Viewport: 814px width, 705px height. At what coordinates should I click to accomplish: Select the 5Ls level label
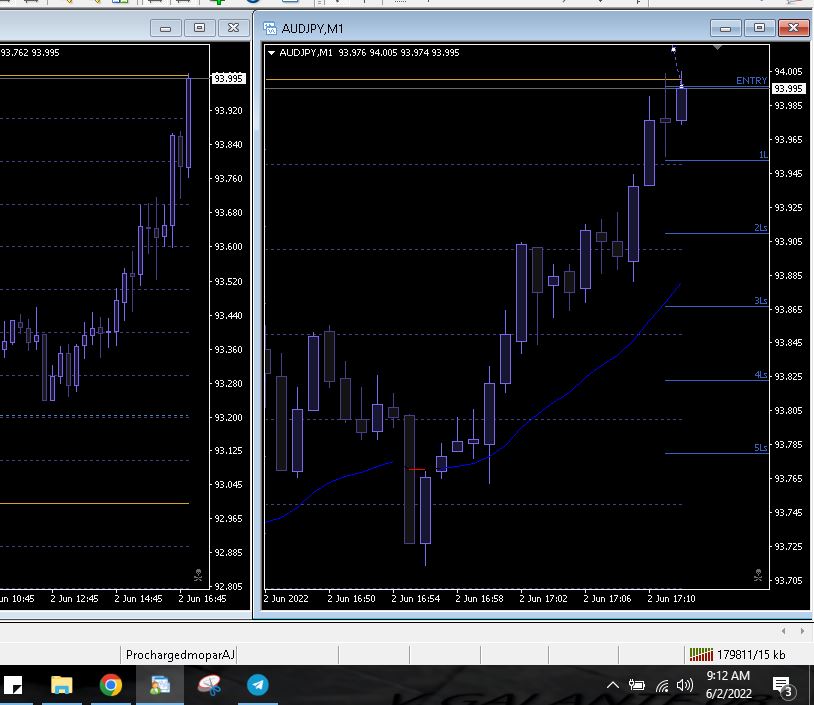pyautogui.click(x=761, y=448)
